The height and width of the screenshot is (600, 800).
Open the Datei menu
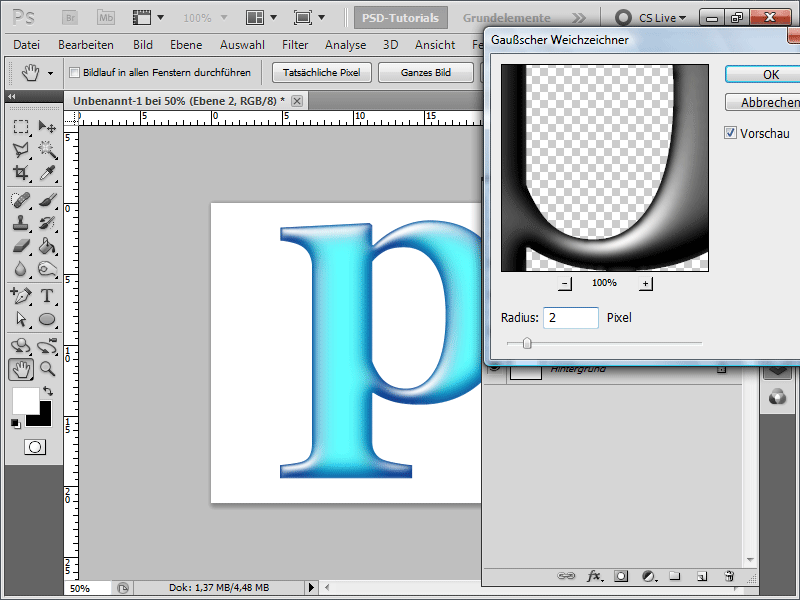27,45
